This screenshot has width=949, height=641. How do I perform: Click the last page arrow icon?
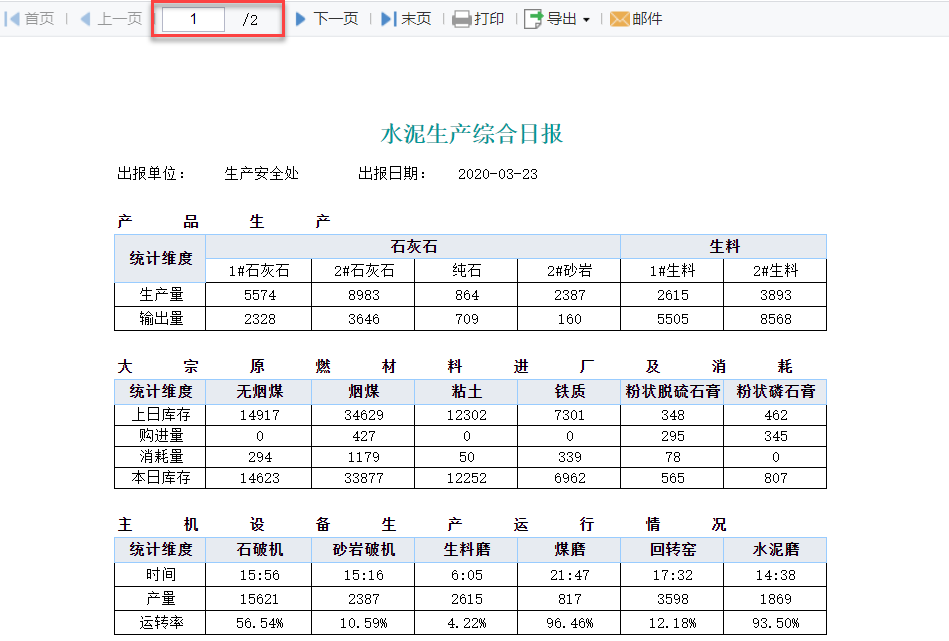[x=388, y=19]
